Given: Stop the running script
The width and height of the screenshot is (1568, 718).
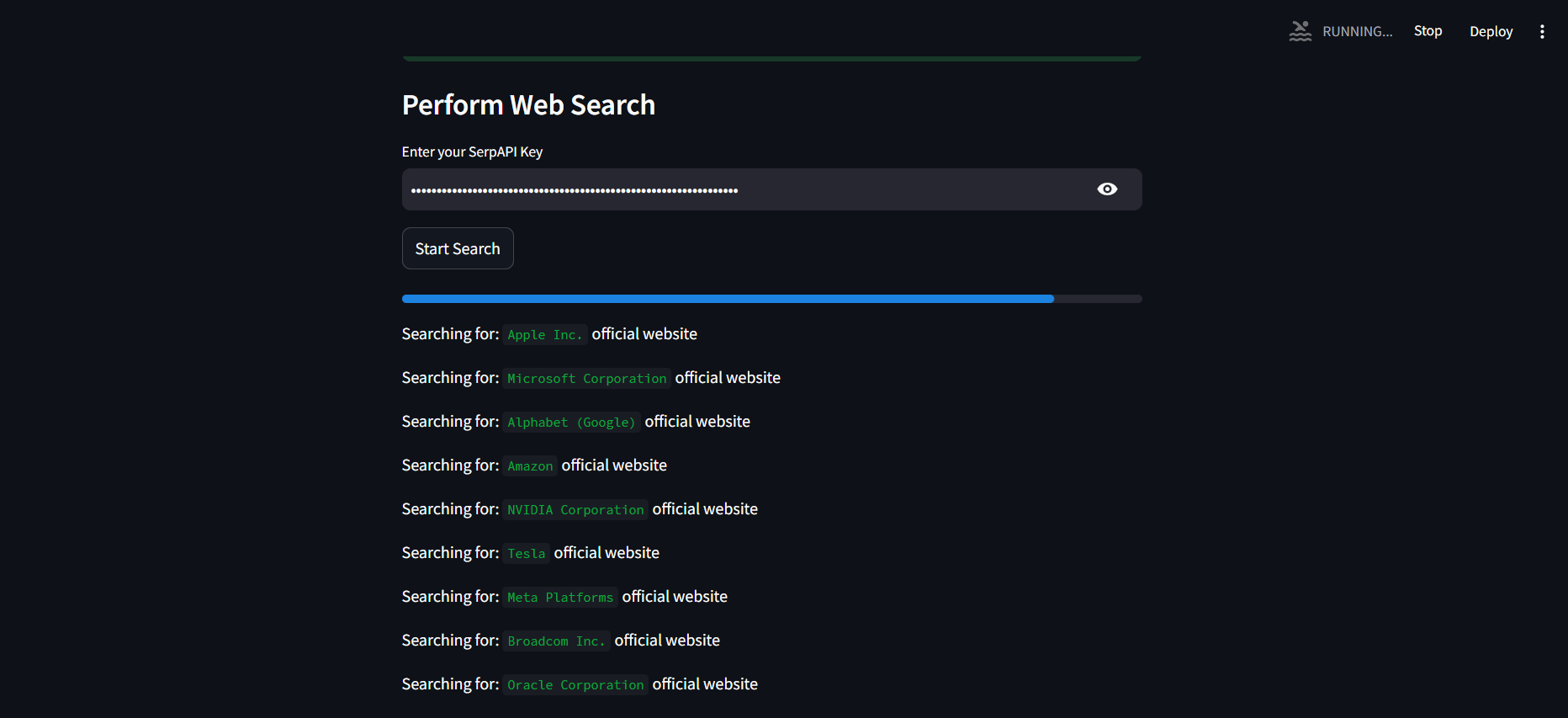Looking at the screenshot, I should coord(1428,31).
